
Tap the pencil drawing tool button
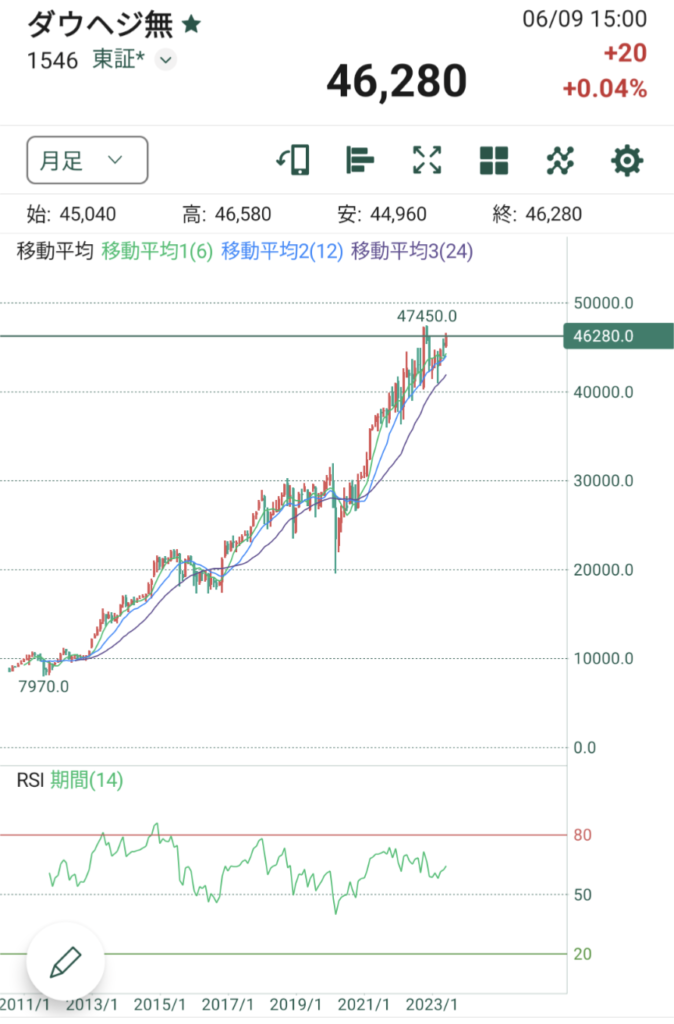(65, 963)
